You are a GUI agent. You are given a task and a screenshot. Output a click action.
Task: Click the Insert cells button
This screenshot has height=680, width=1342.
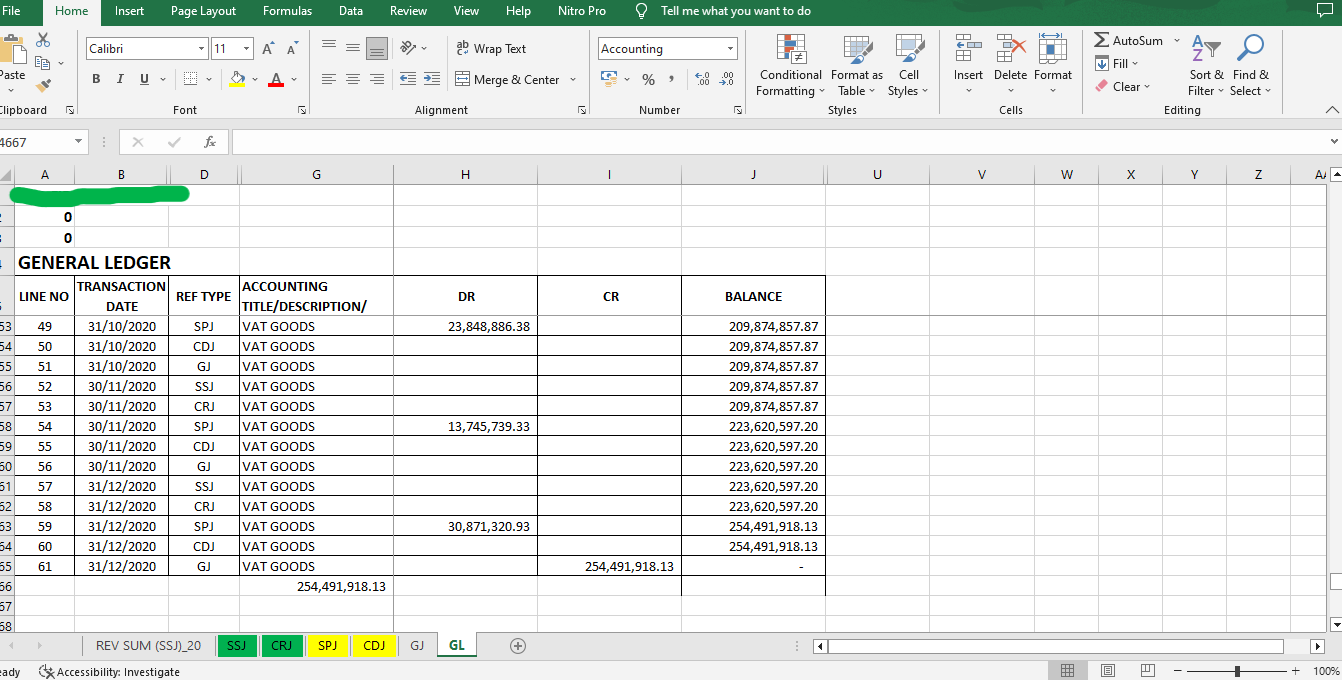click(968, 66)
